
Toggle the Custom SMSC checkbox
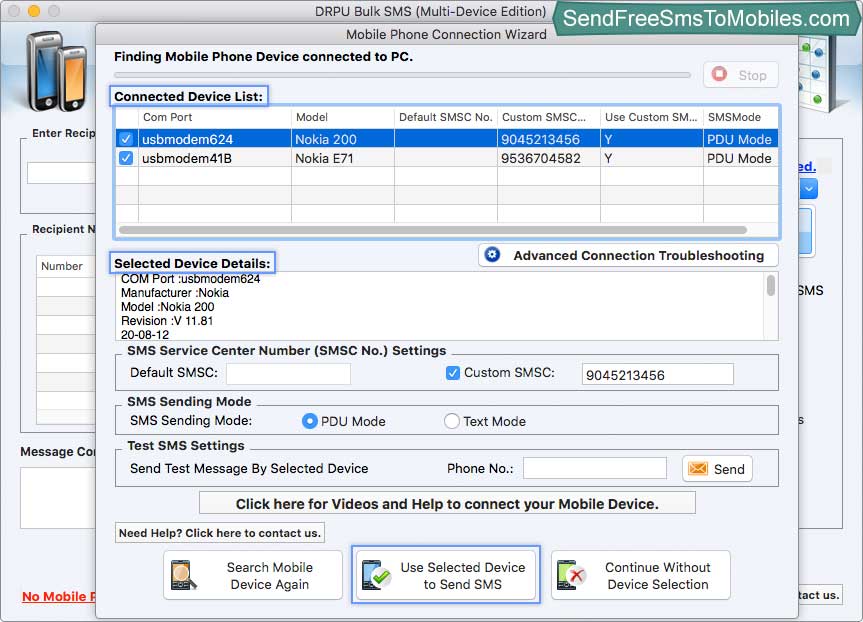[452, 373]
